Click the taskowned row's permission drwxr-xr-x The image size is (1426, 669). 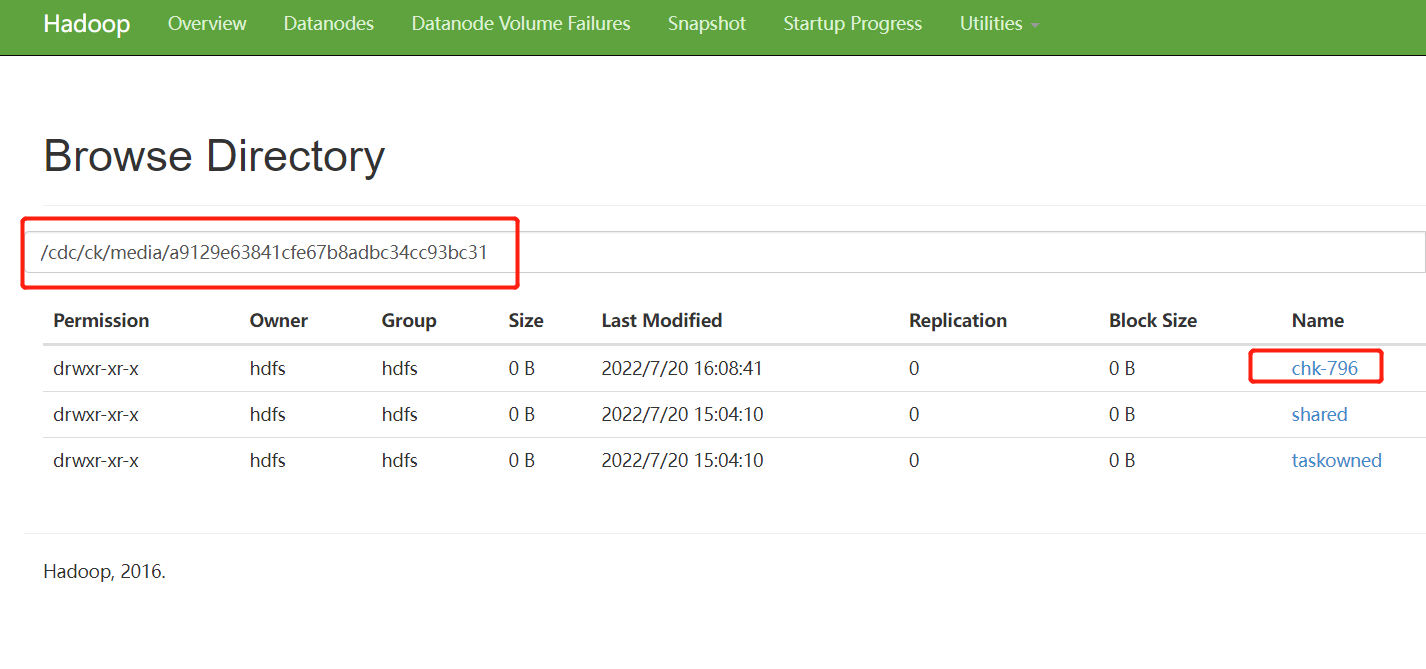[x=96, y=460]
